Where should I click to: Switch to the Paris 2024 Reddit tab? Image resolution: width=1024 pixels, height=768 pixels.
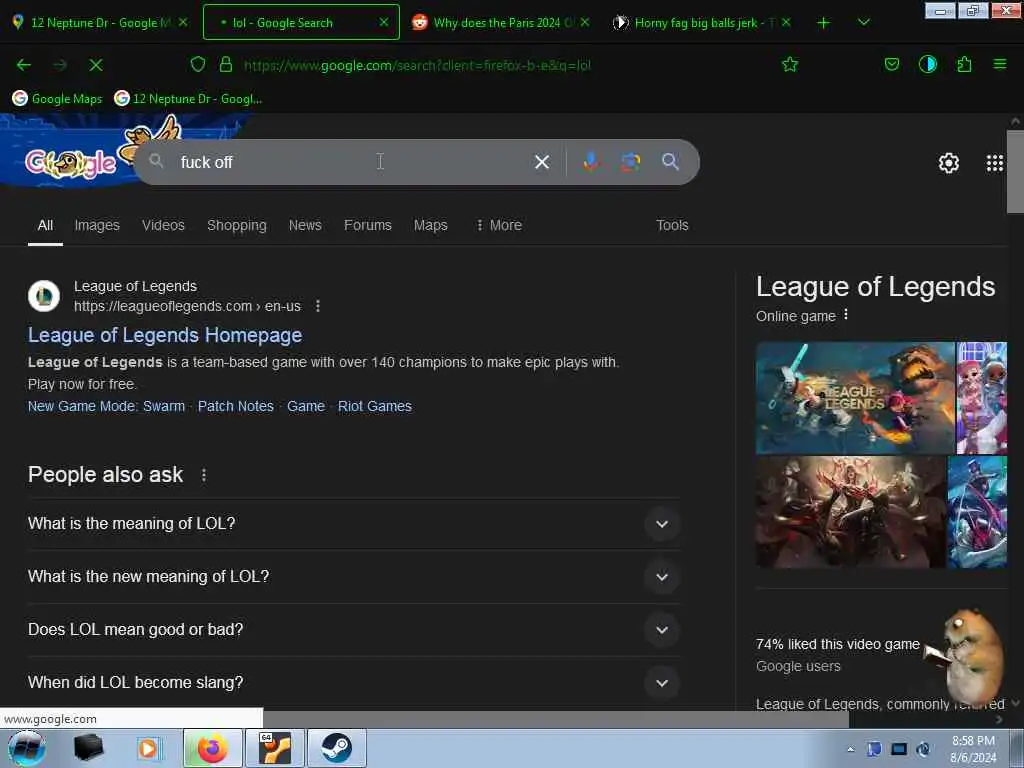[x=502, y=22]
